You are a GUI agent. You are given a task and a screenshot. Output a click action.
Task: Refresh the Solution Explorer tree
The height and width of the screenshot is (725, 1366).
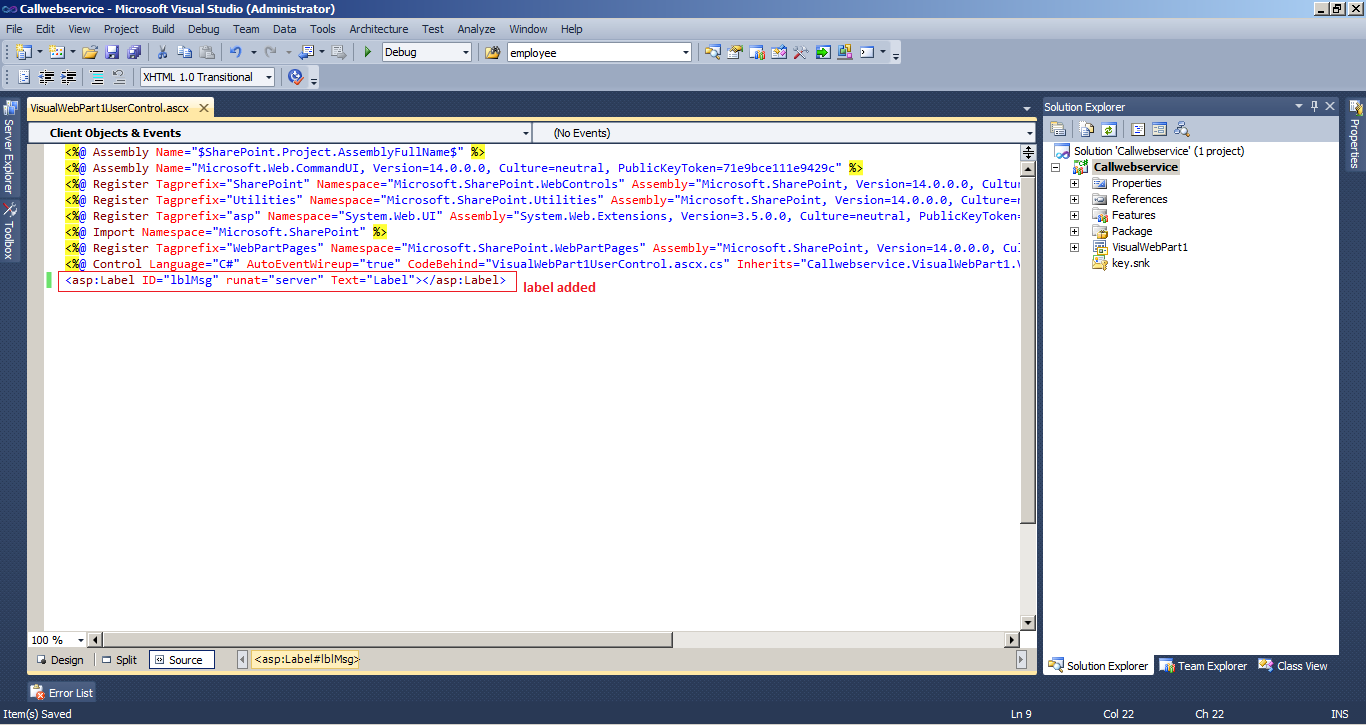(1109, 129)
